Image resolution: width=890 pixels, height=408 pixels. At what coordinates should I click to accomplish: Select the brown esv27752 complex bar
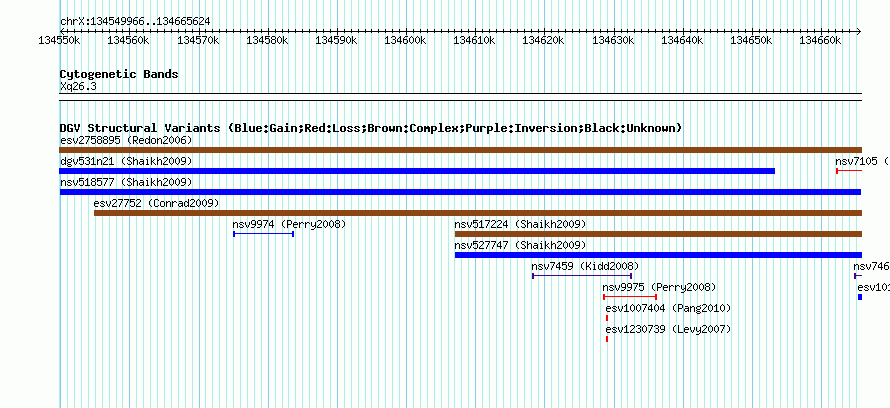[x=478, y=213]
